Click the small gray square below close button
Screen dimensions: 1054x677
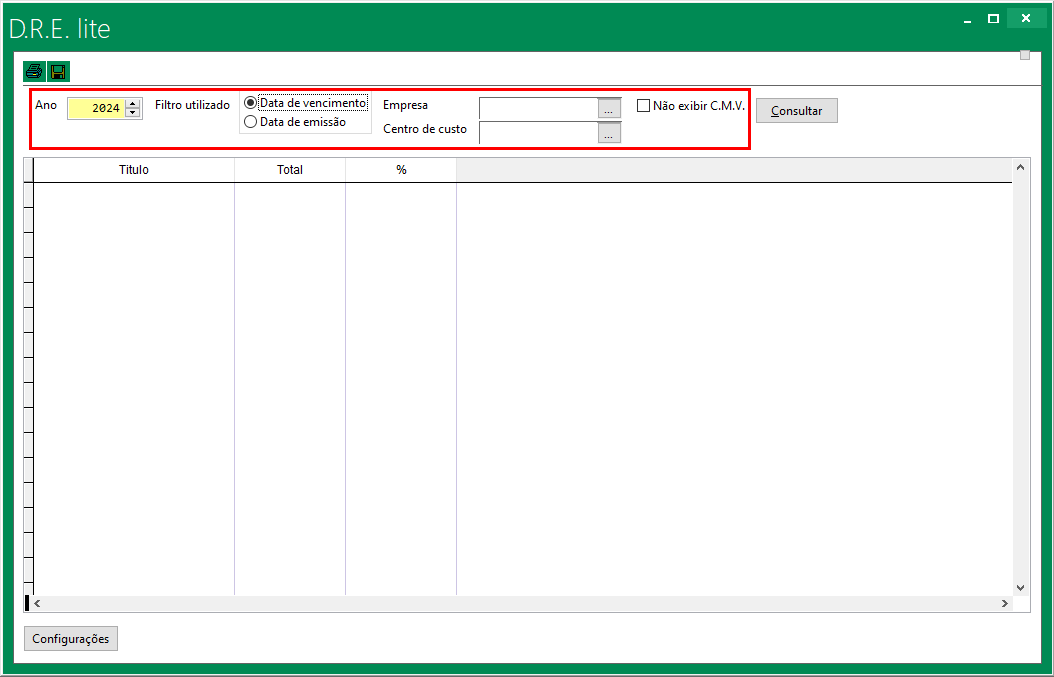[x=1024, y=55]
